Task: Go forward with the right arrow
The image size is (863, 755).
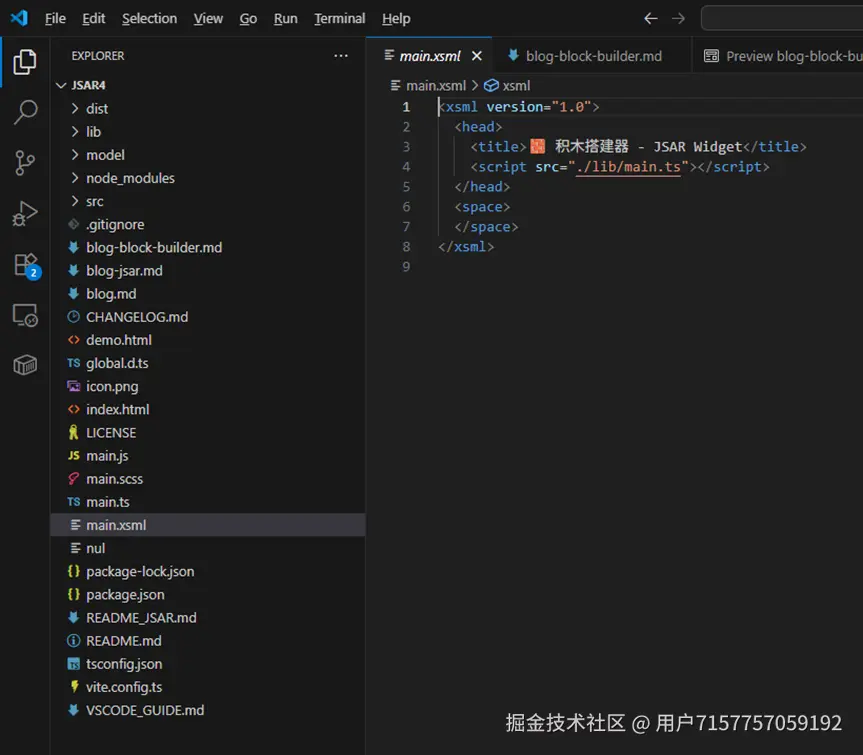Action: [678, 19]
